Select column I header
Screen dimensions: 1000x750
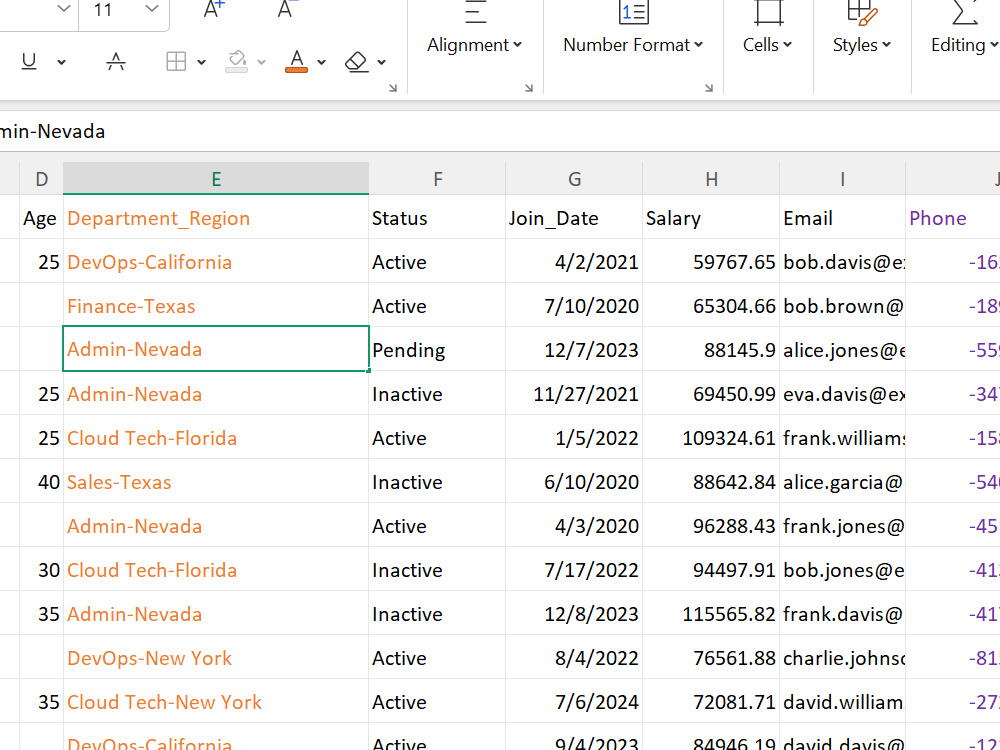(842, 179)
